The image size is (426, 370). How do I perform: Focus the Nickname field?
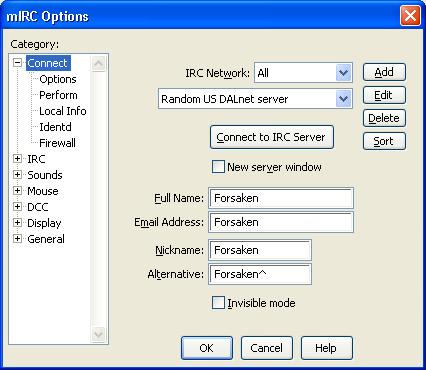tap(260, 250)
